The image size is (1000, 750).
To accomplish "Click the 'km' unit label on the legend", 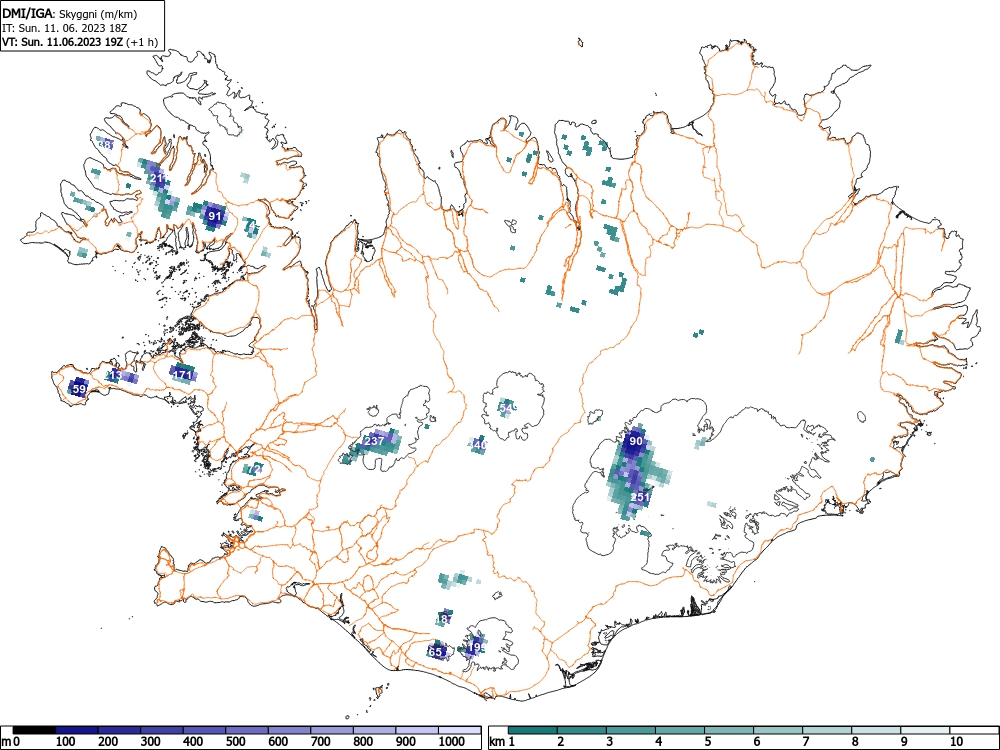I will (498, 741).
